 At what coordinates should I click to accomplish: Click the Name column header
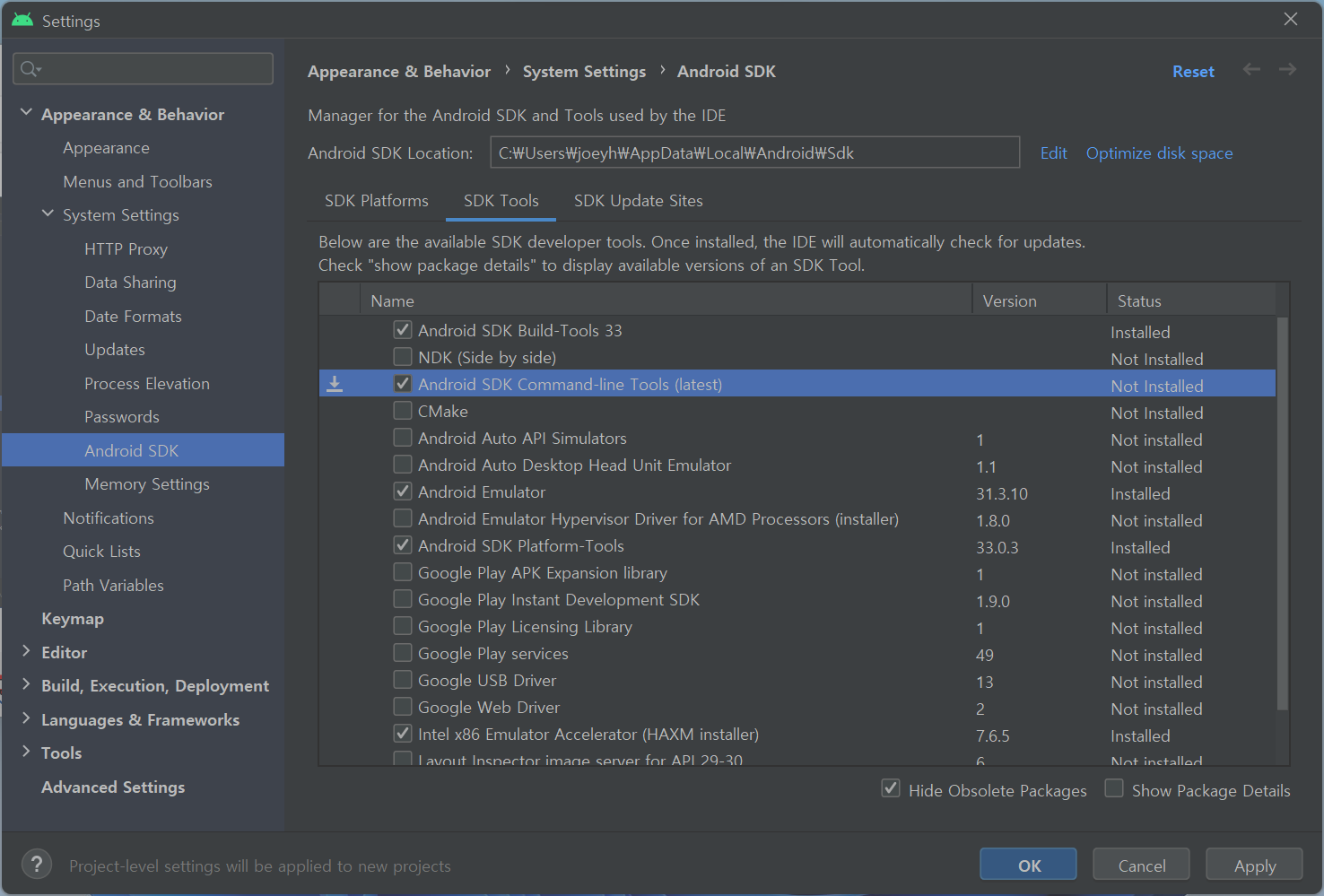[666, 300]
